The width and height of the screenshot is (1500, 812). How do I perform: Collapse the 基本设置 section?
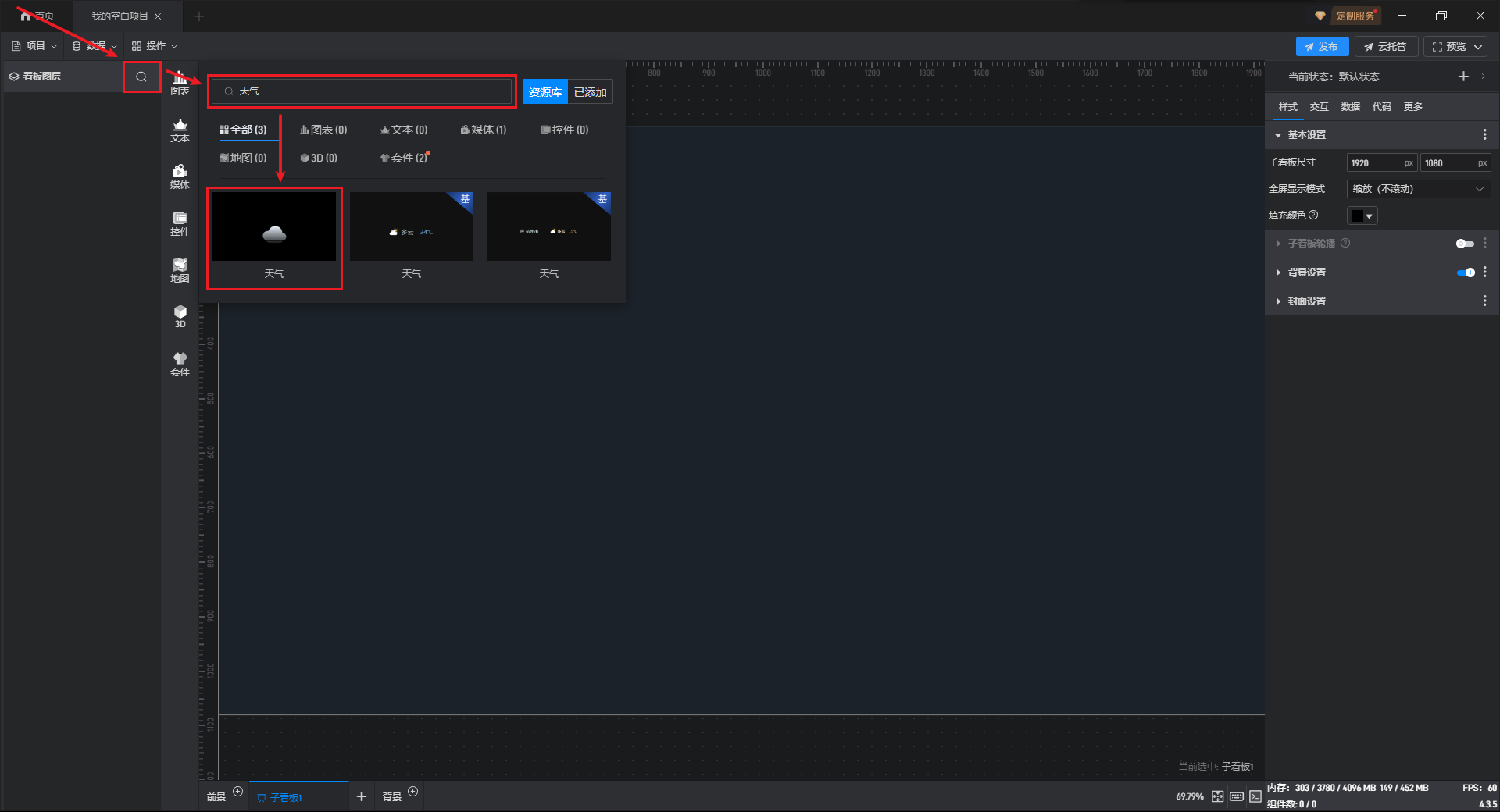1278,135
